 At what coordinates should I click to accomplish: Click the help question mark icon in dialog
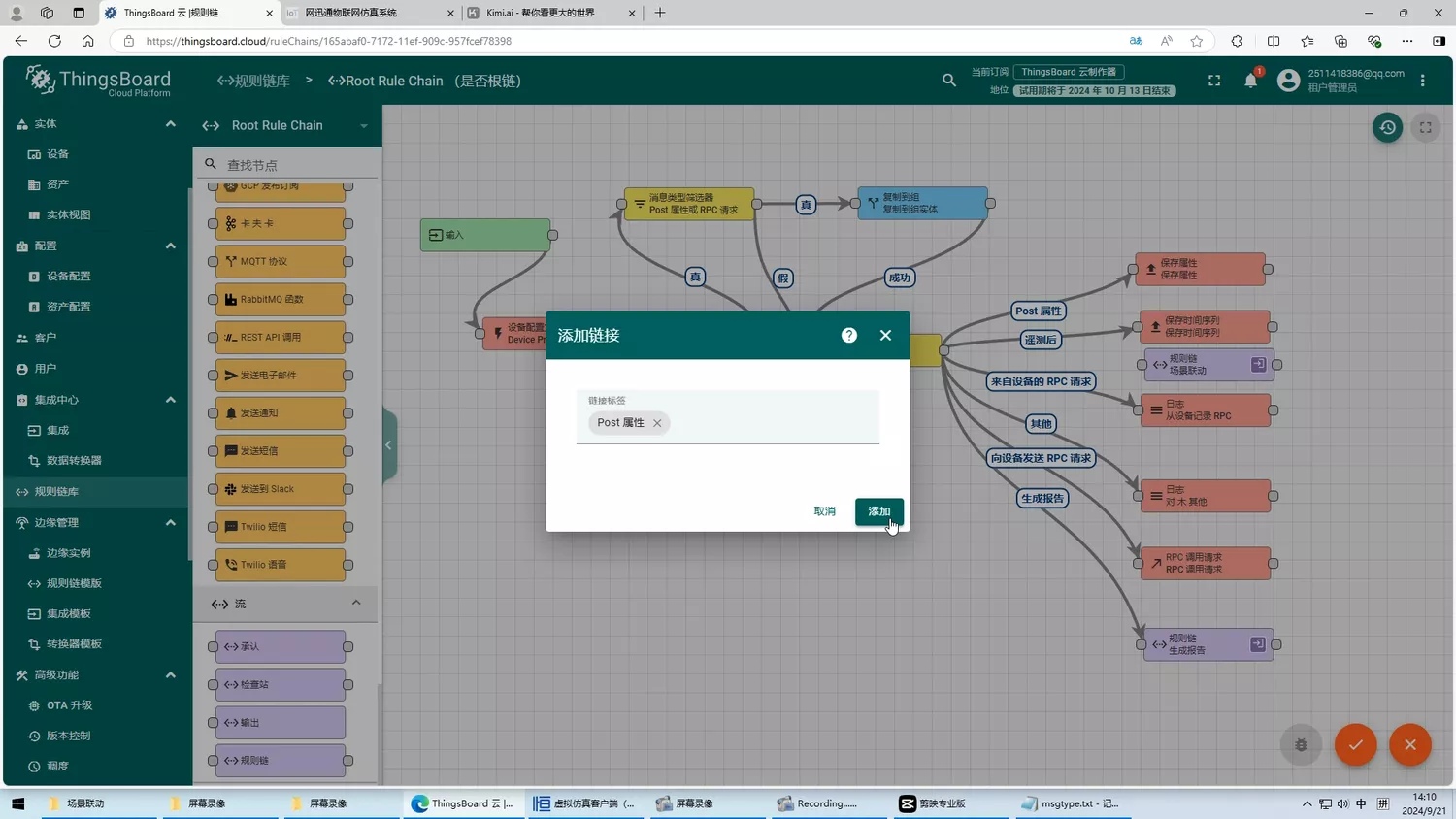[x=849, y=335]
